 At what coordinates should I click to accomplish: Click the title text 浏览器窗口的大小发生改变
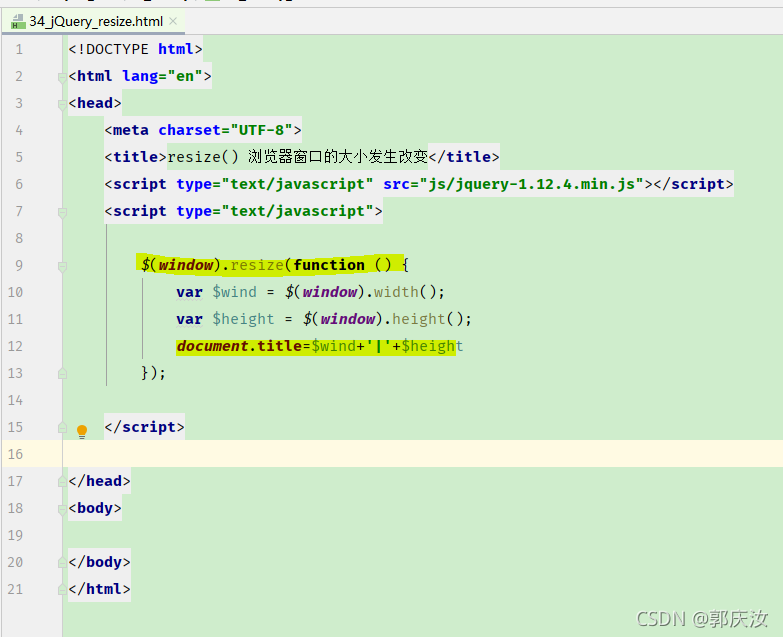(x=338, y=157)
